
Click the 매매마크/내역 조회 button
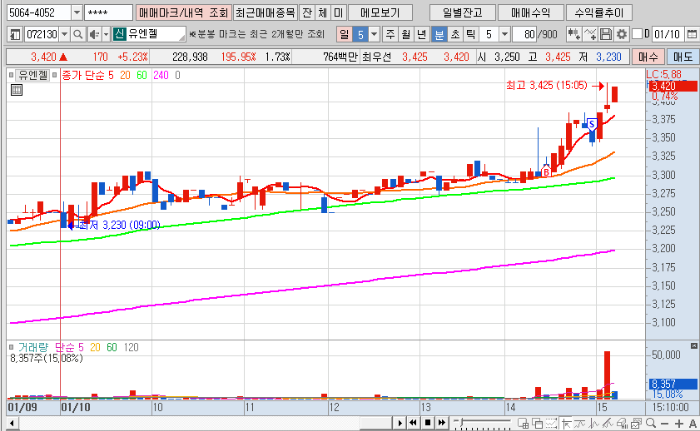coord(183,13)
